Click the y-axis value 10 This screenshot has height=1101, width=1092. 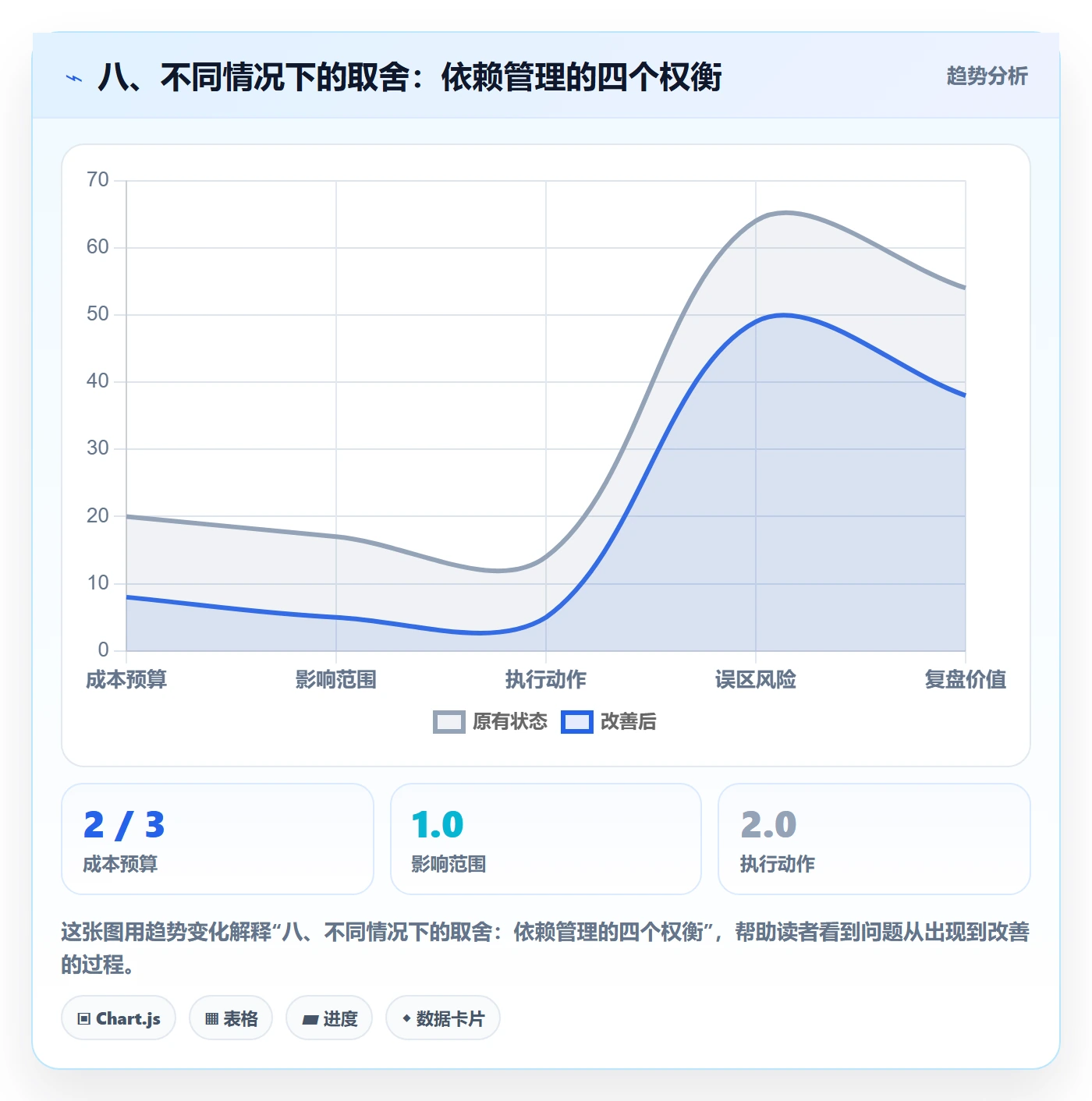tap(98, 583)
